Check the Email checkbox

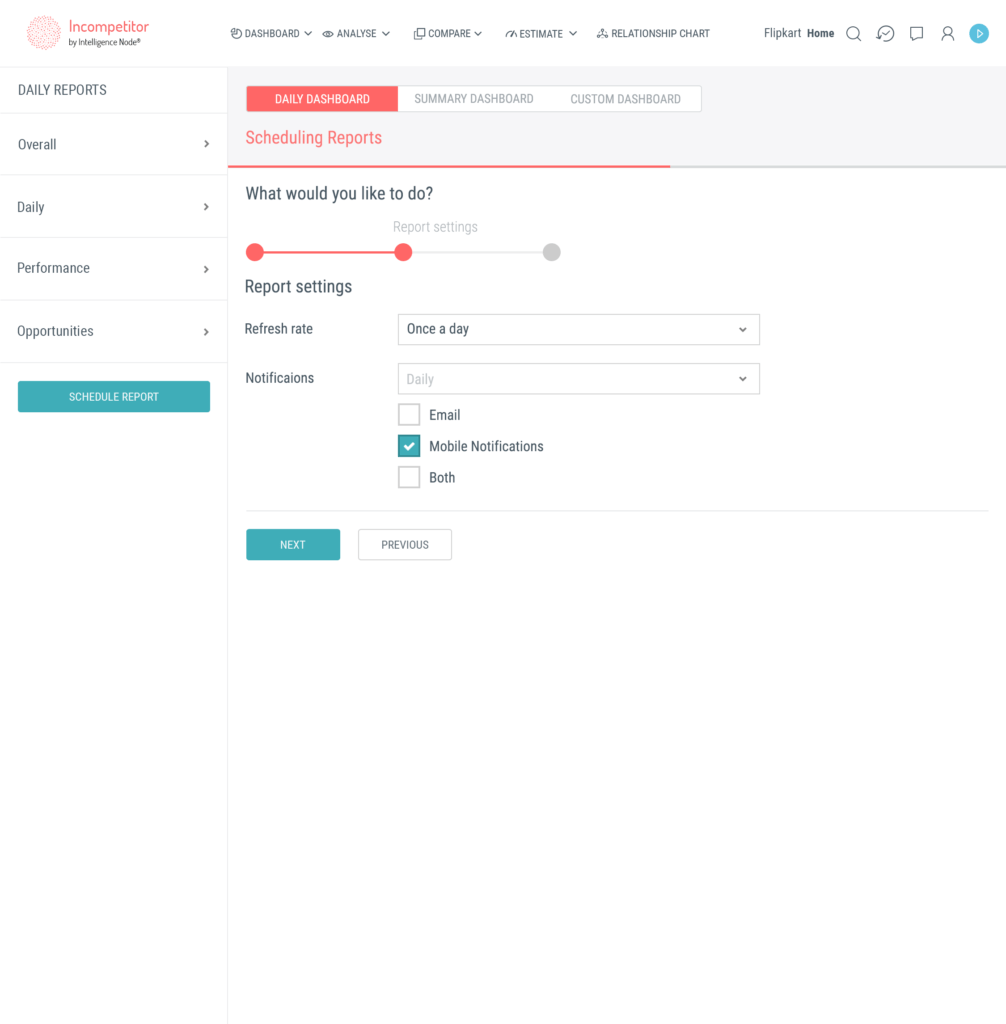point(409,415)
